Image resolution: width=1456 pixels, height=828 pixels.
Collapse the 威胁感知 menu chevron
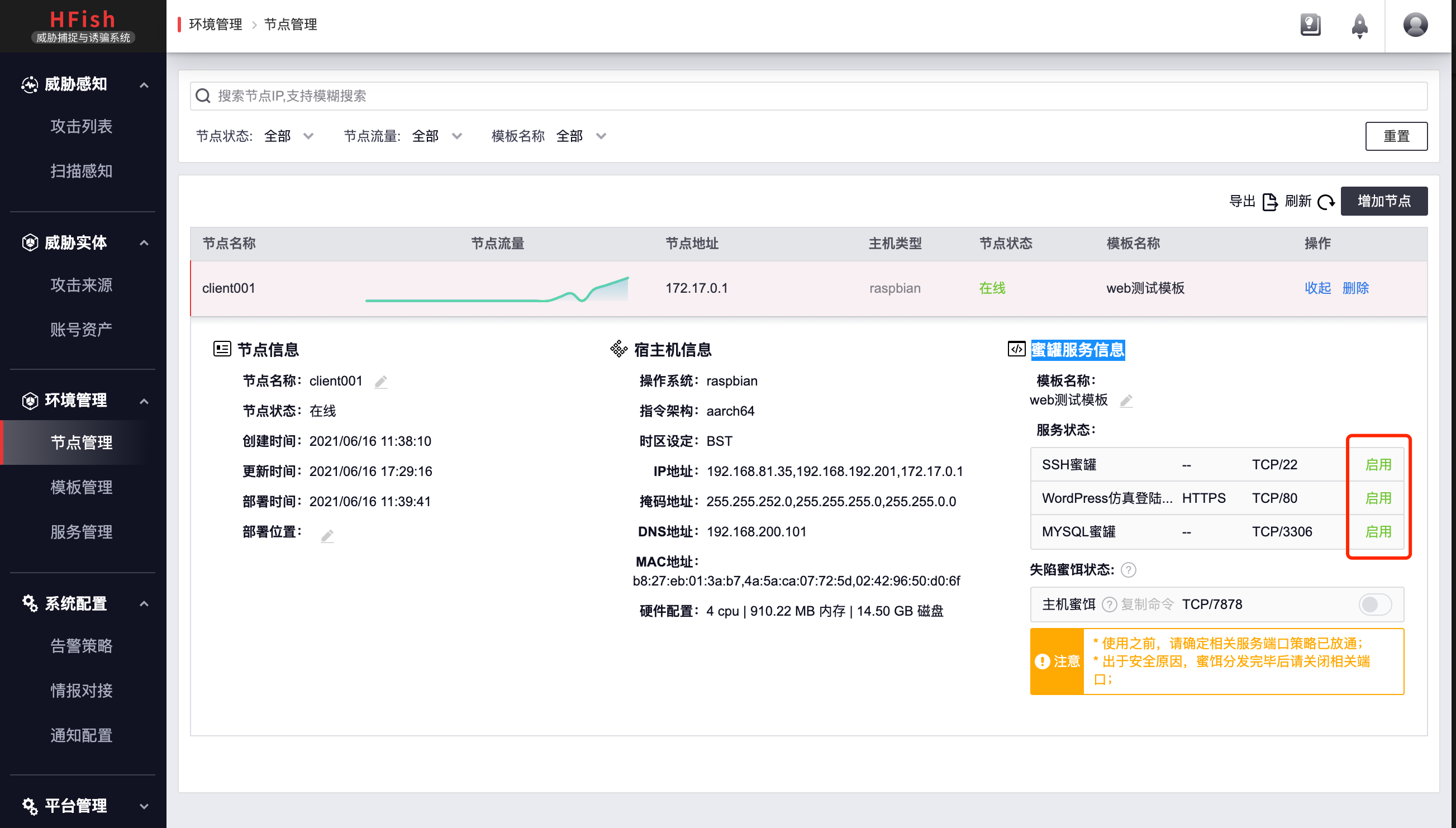[144, 85]
